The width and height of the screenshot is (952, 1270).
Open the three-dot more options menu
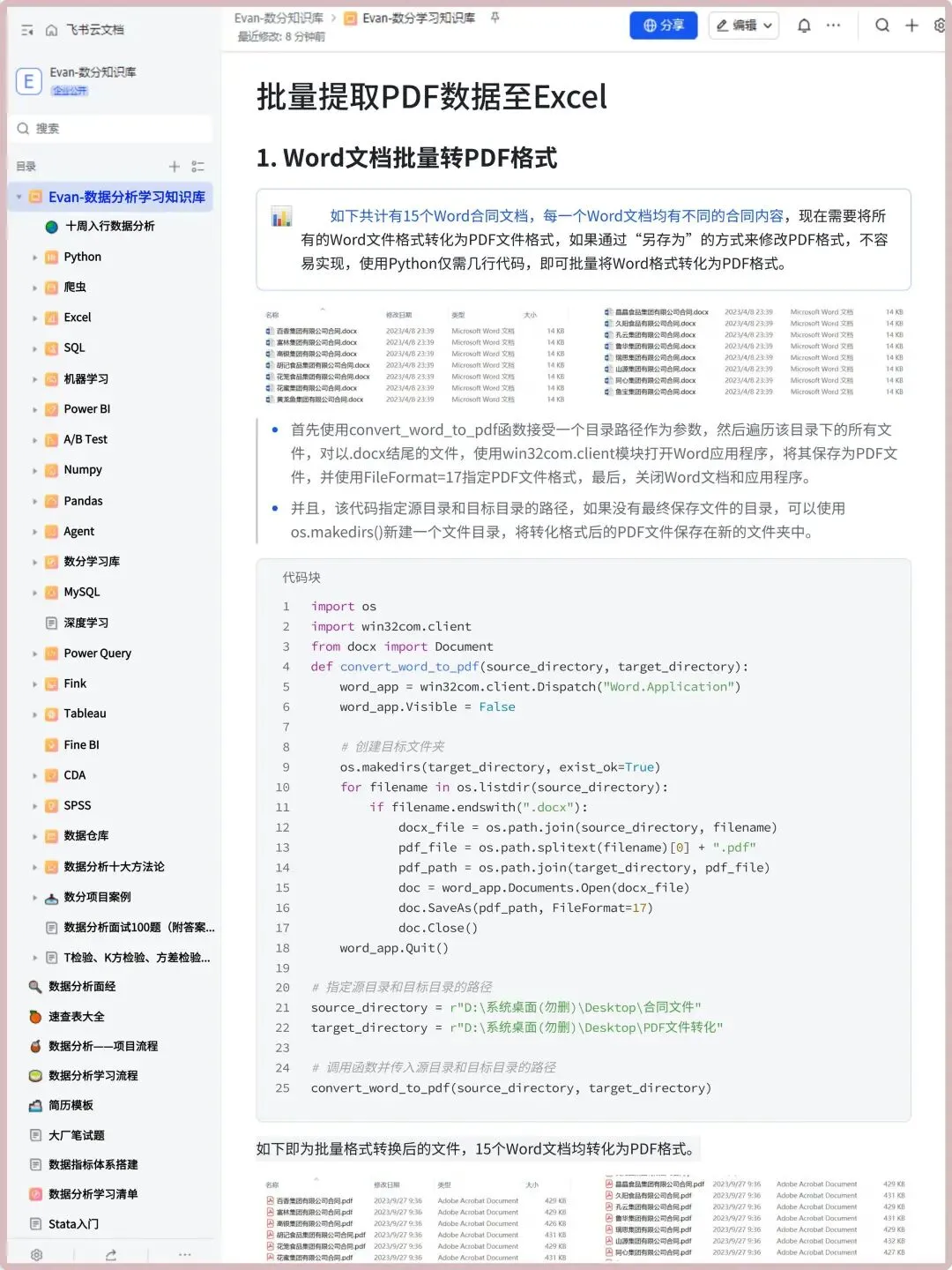point(833,26)
